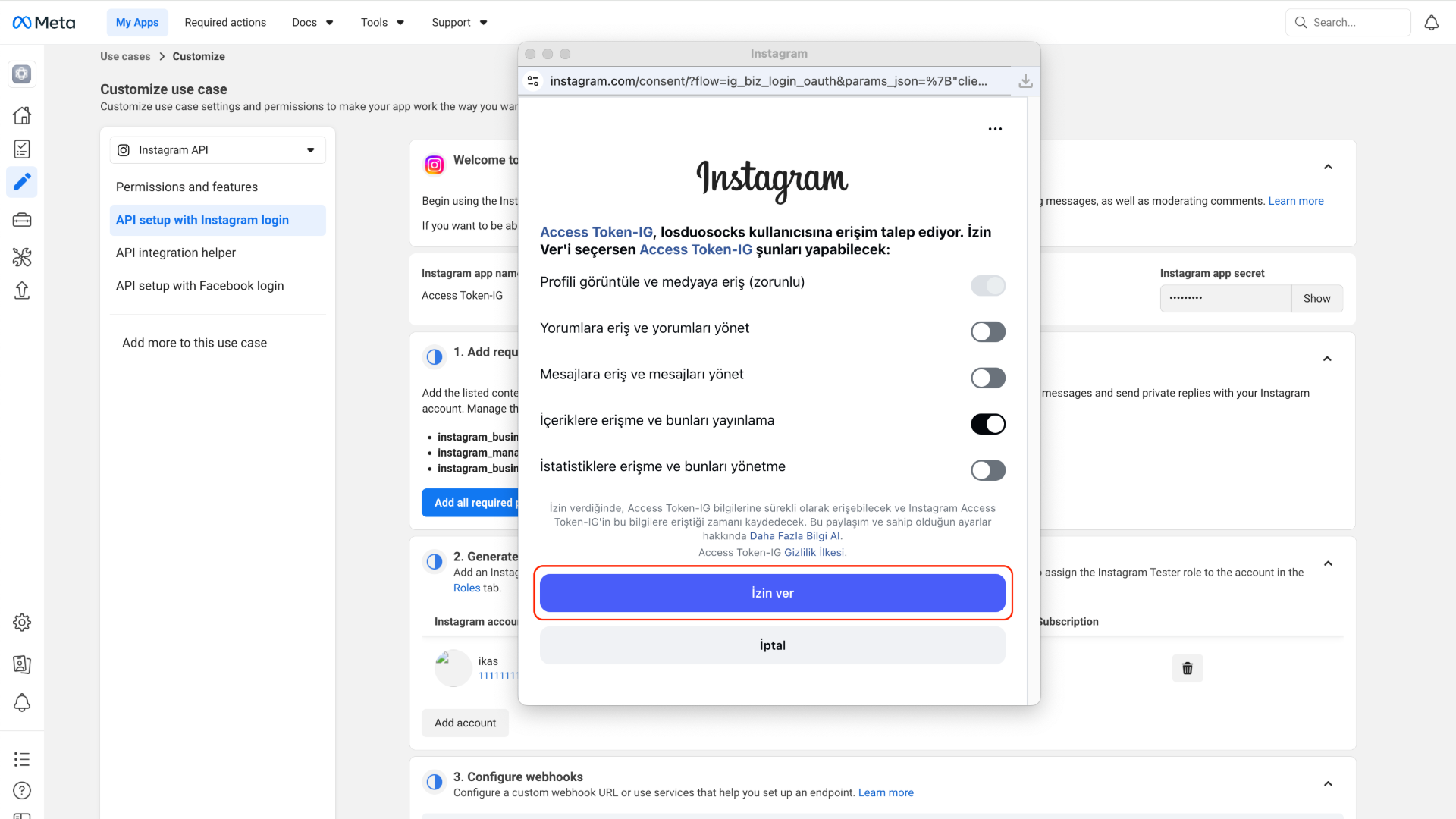The image size is (1456, 819).
Task: View site information icon in popup address bar
Action: click(x=533, y=81)
